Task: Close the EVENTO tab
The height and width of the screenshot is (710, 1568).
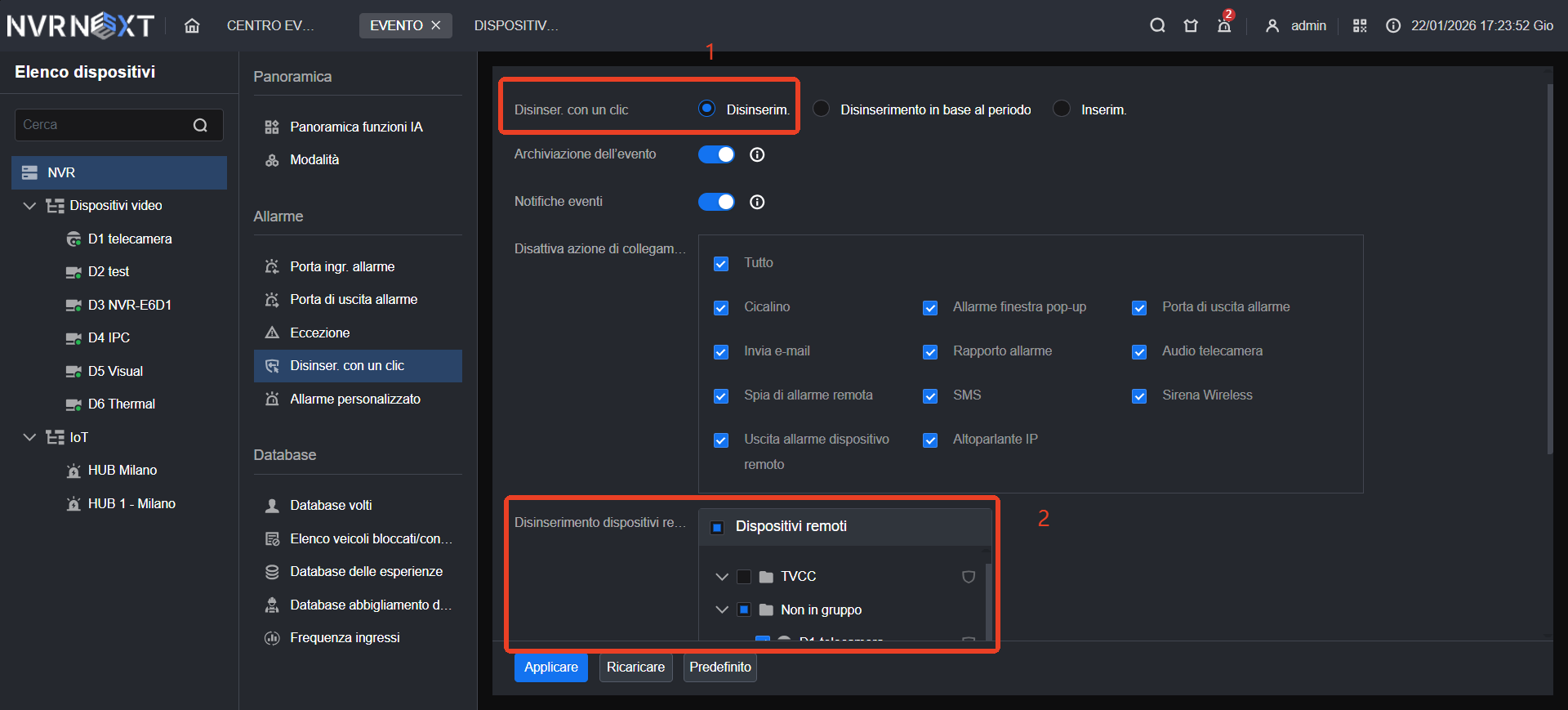Action: 436,25
